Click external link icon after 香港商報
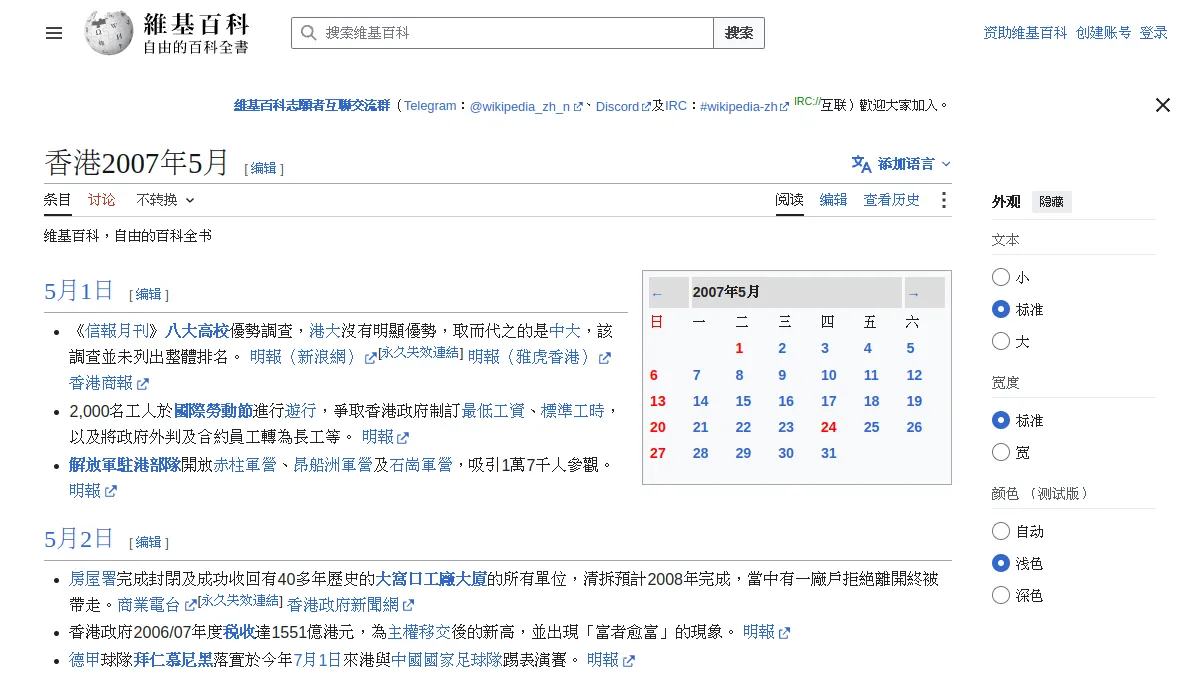This screenshot has height=675, width=1200. (143, 384)
